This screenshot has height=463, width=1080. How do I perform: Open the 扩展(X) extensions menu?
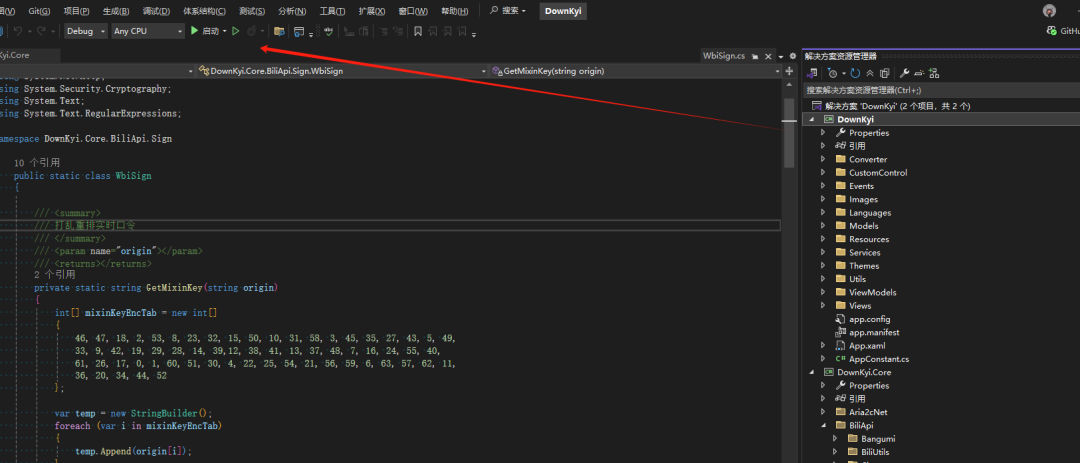coord(372,12)
